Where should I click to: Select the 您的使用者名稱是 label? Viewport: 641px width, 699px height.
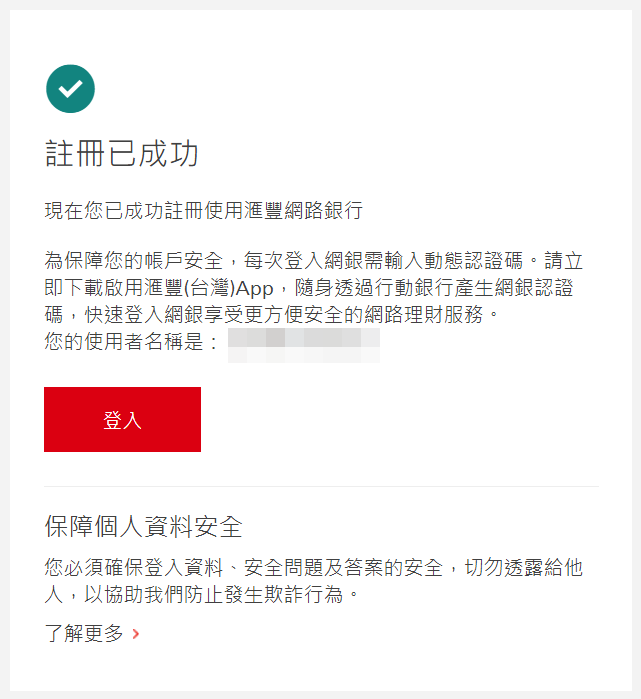(x=123, y=342)
